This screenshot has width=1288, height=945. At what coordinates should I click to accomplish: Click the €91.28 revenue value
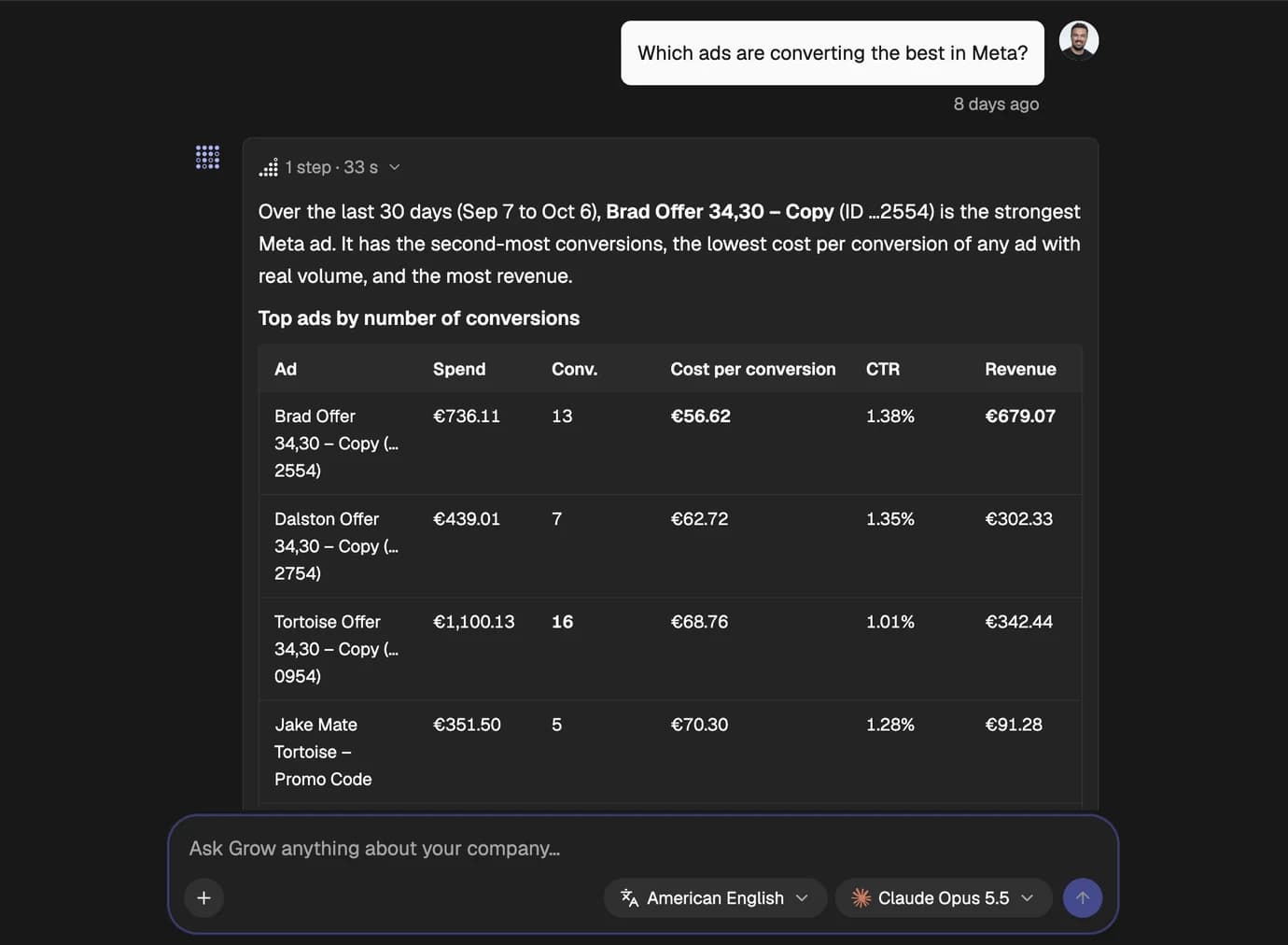[1014, 724]
